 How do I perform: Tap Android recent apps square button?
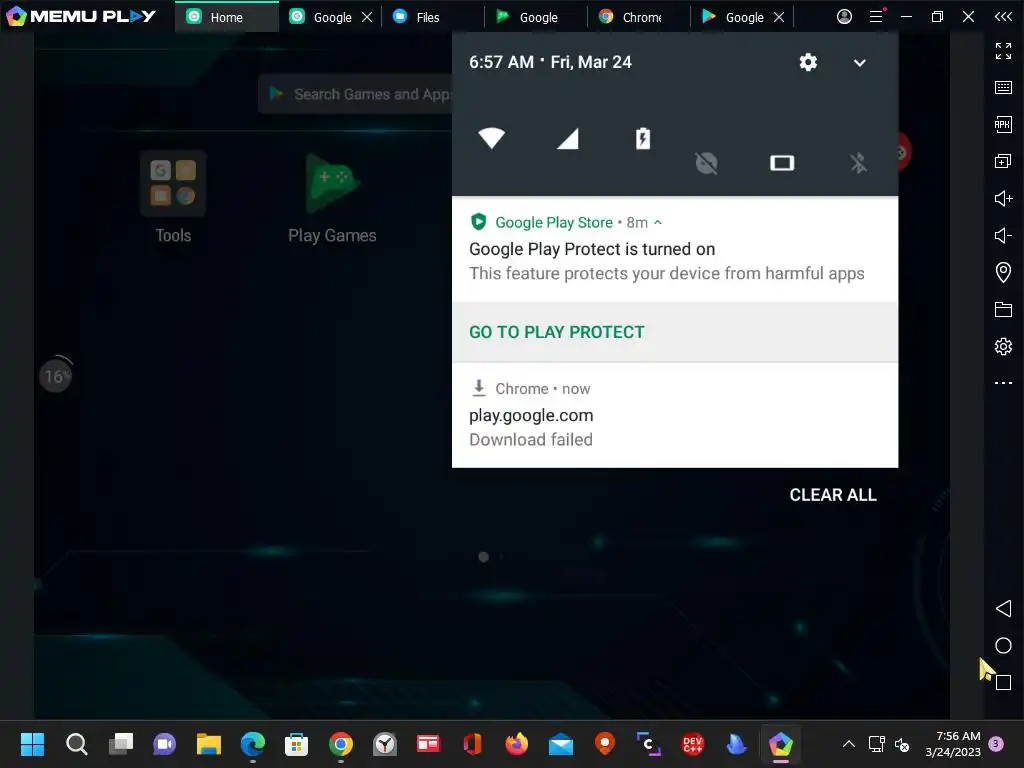[1004, 682]
